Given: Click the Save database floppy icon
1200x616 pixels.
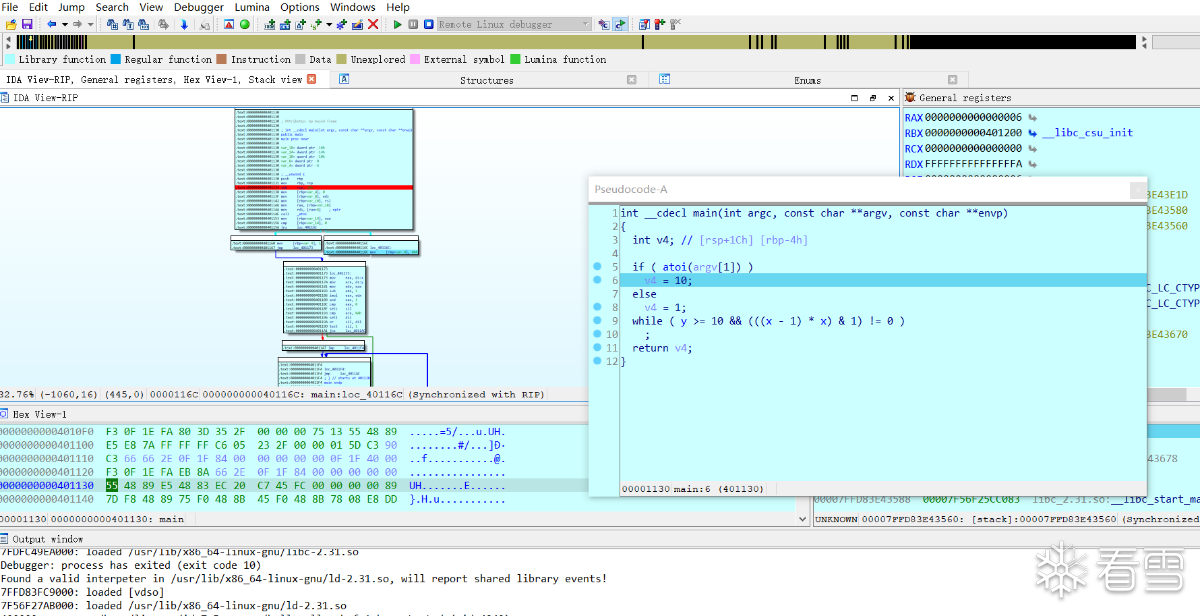Looking at the screenshot, I should click(x=27, y=24).
